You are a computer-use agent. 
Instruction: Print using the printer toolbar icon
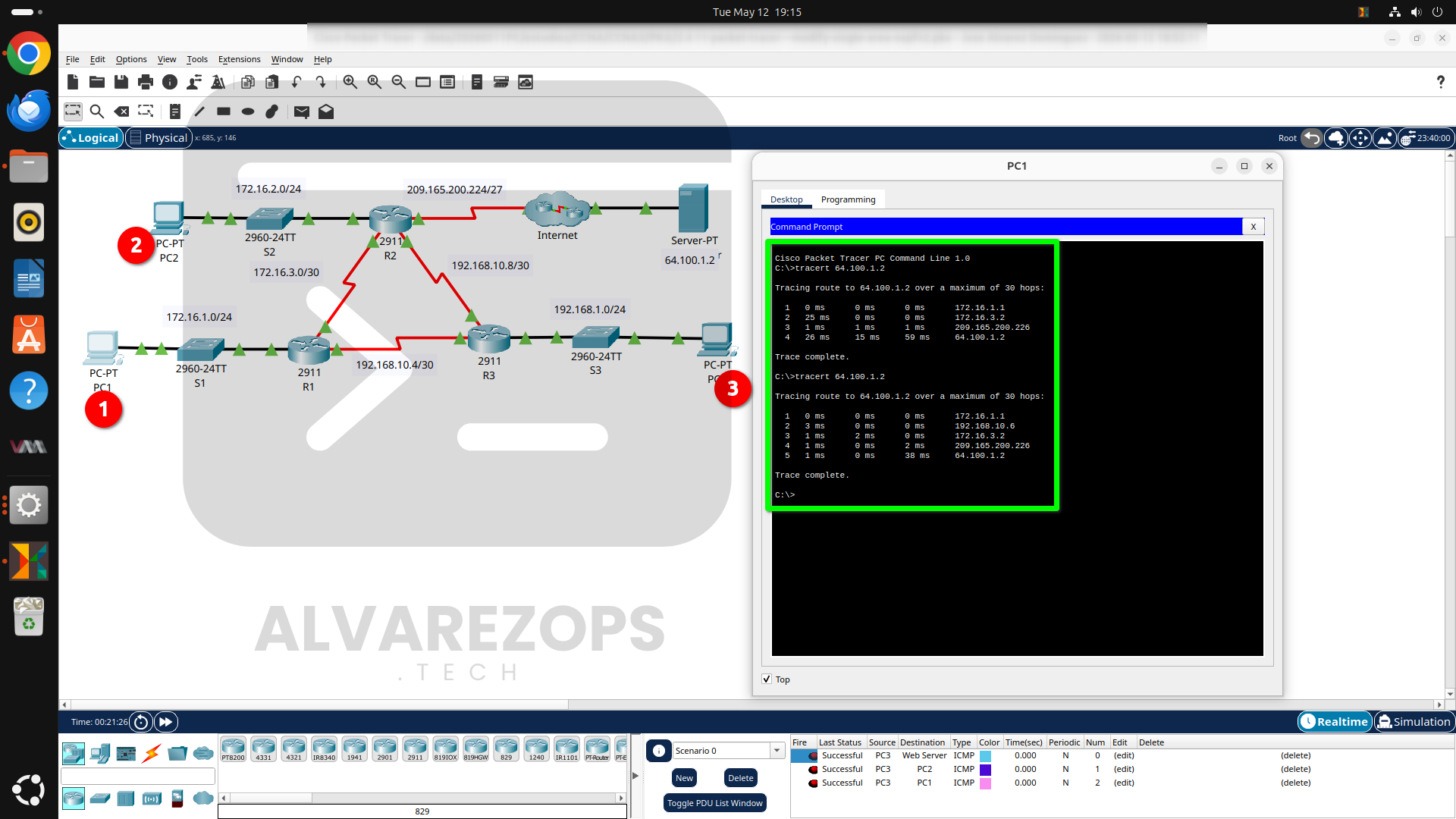pos(146,82)
